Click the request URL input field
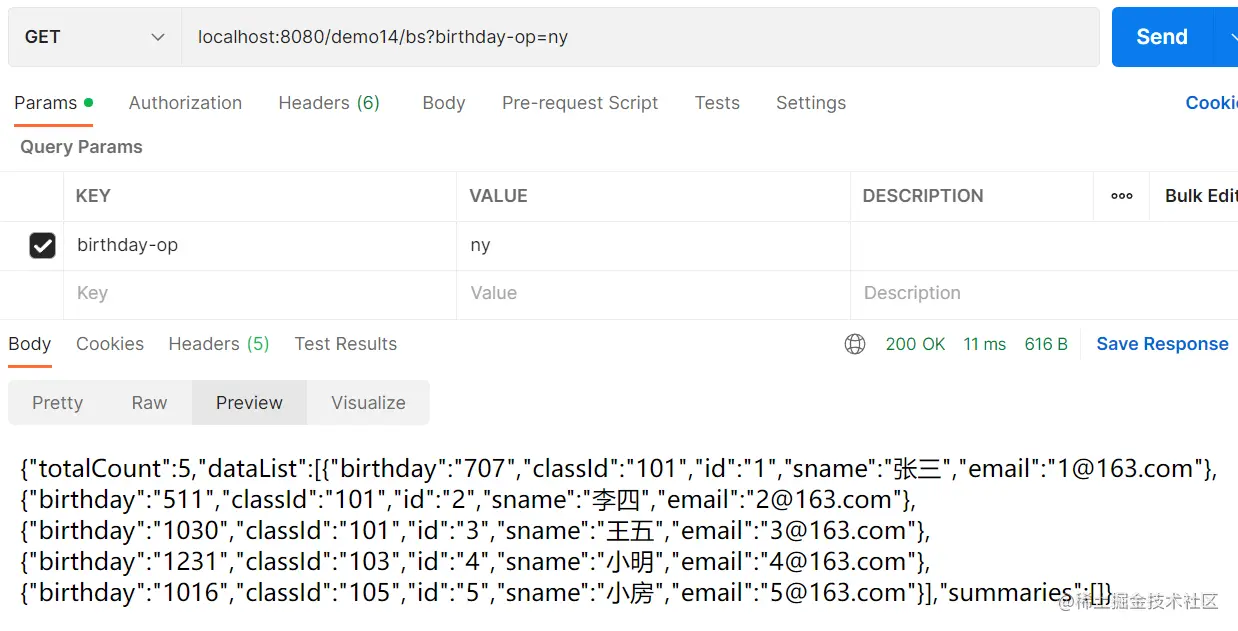1238x631 pixels. (x=640, y=37)
